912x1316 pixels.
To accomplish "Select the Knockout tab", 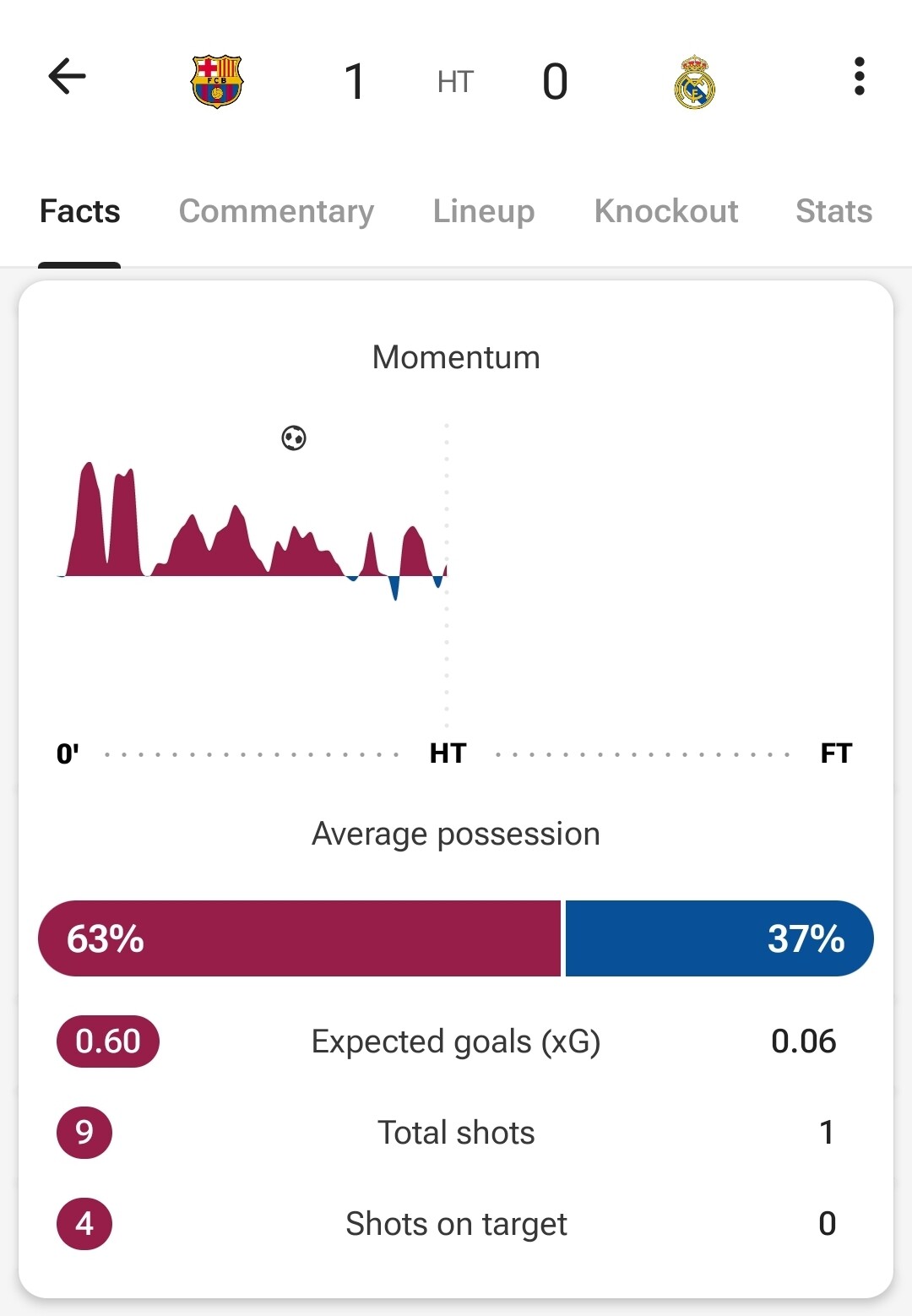I will (x=666, y=211).
